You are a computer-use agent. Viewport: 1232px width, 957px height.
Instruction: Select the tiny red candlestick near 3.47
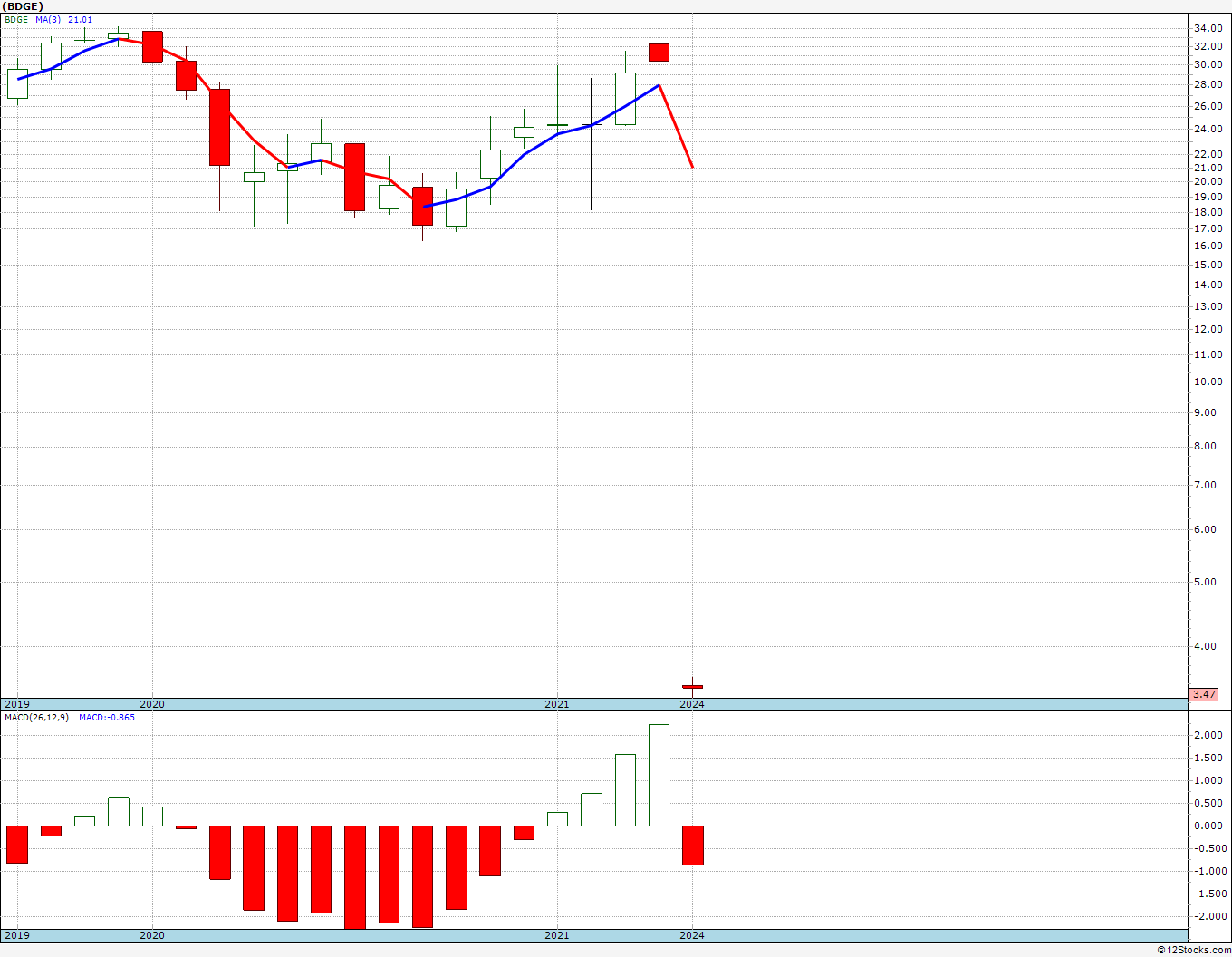(692, 686)
